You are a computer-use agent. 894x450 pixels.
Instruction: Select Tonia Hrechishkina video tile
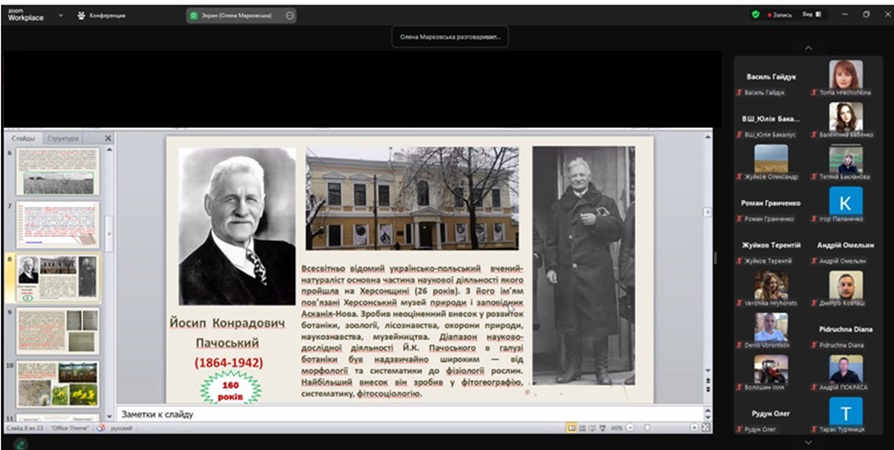coord(846,77)
